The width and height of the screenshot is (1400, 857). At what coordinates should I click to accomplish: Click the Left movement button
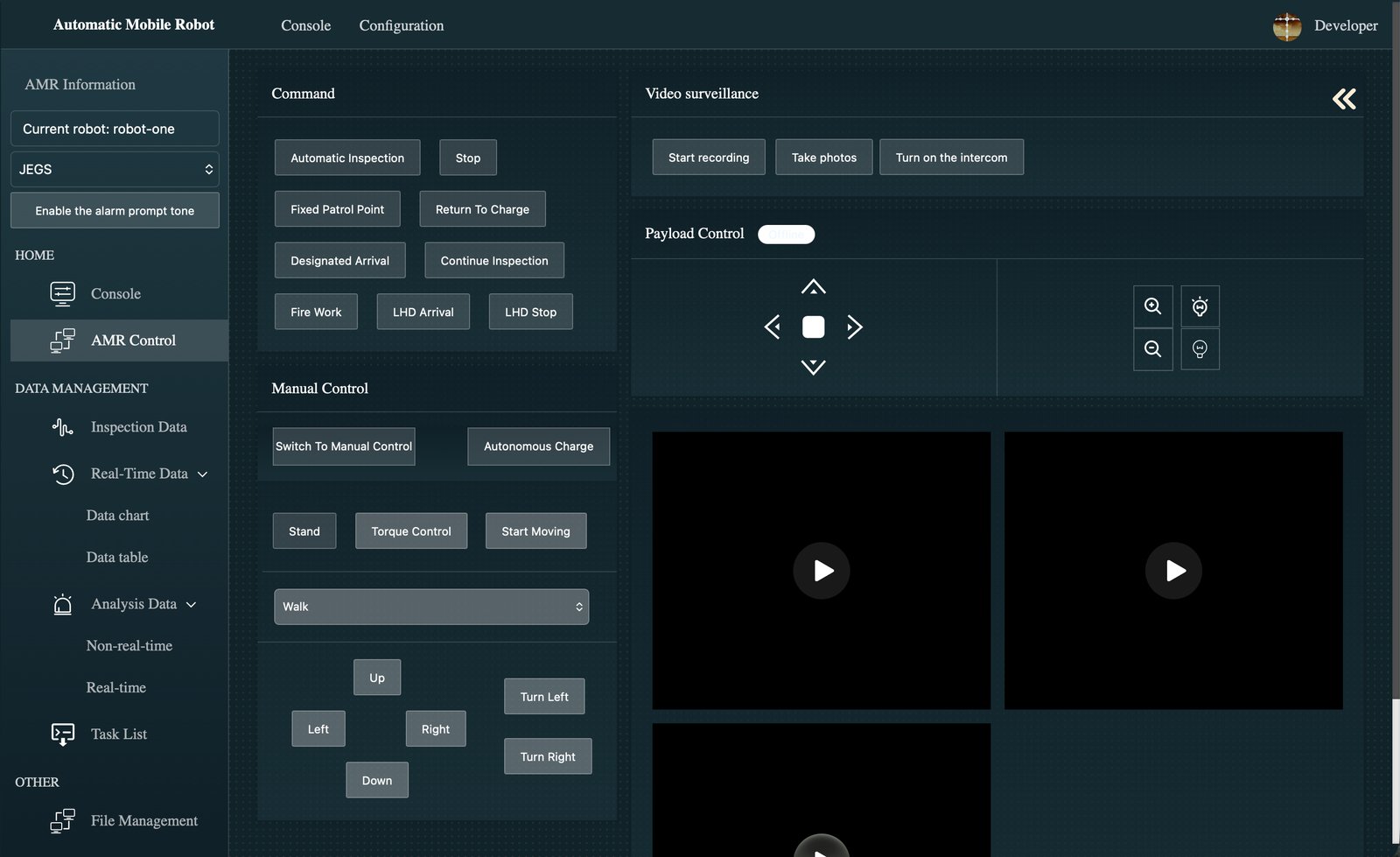(x=318, y=729)
